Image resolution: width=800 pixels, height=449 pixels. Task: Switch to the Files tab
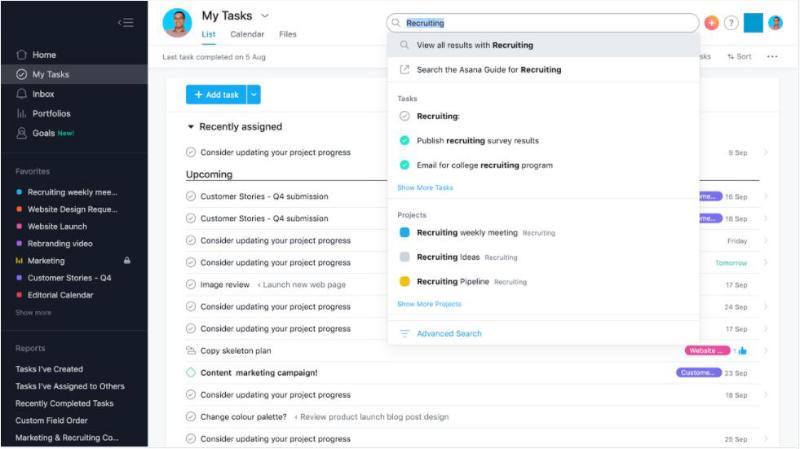(x=288, y=34)
